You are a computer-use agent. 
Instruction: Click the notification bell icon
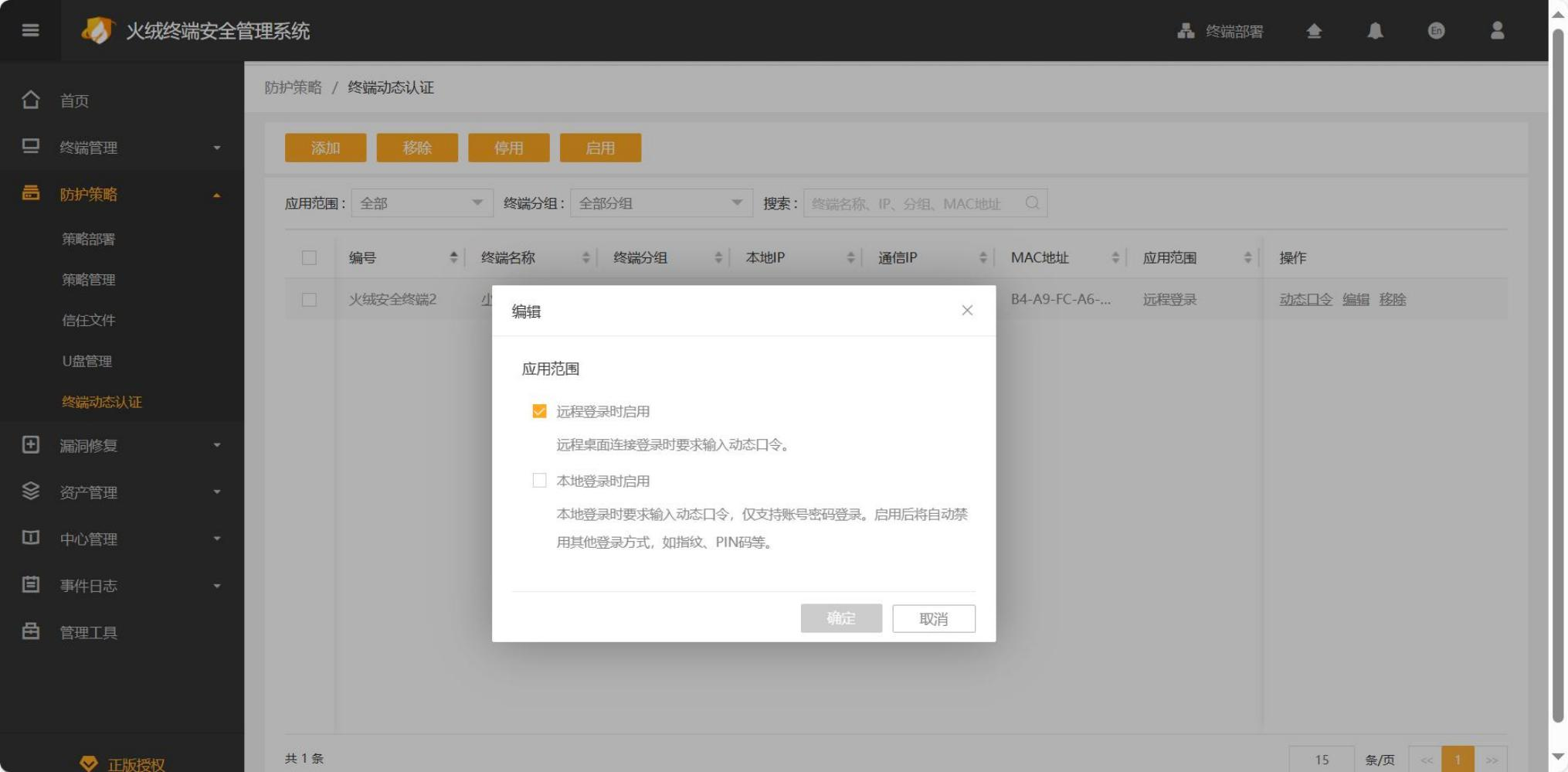(1375, 31)
